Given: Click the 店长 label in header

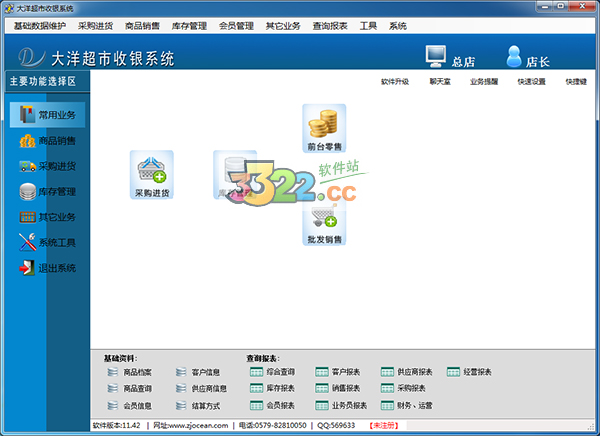Looking at the screenshot, I should 538,62.
